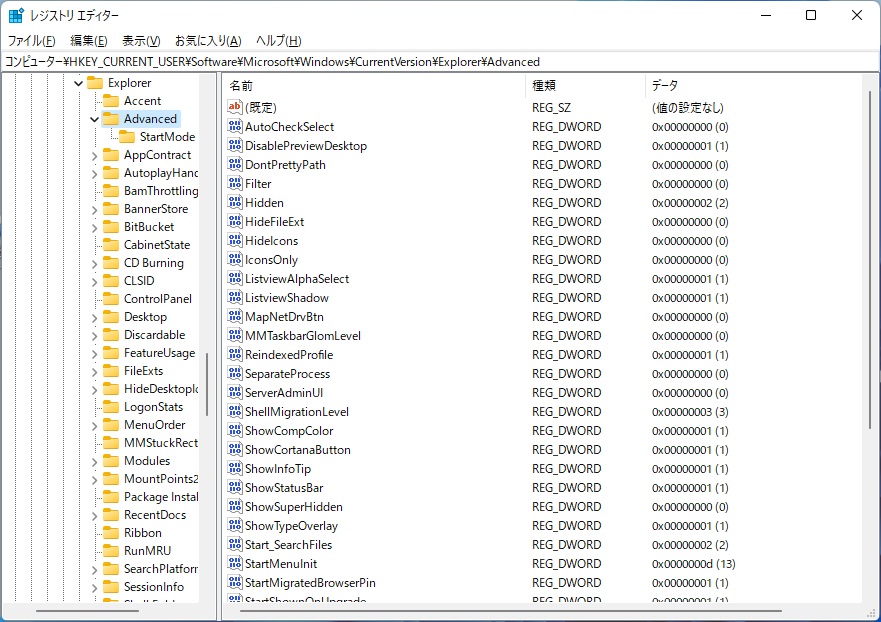Sort values by データ column header

[753, 85]
